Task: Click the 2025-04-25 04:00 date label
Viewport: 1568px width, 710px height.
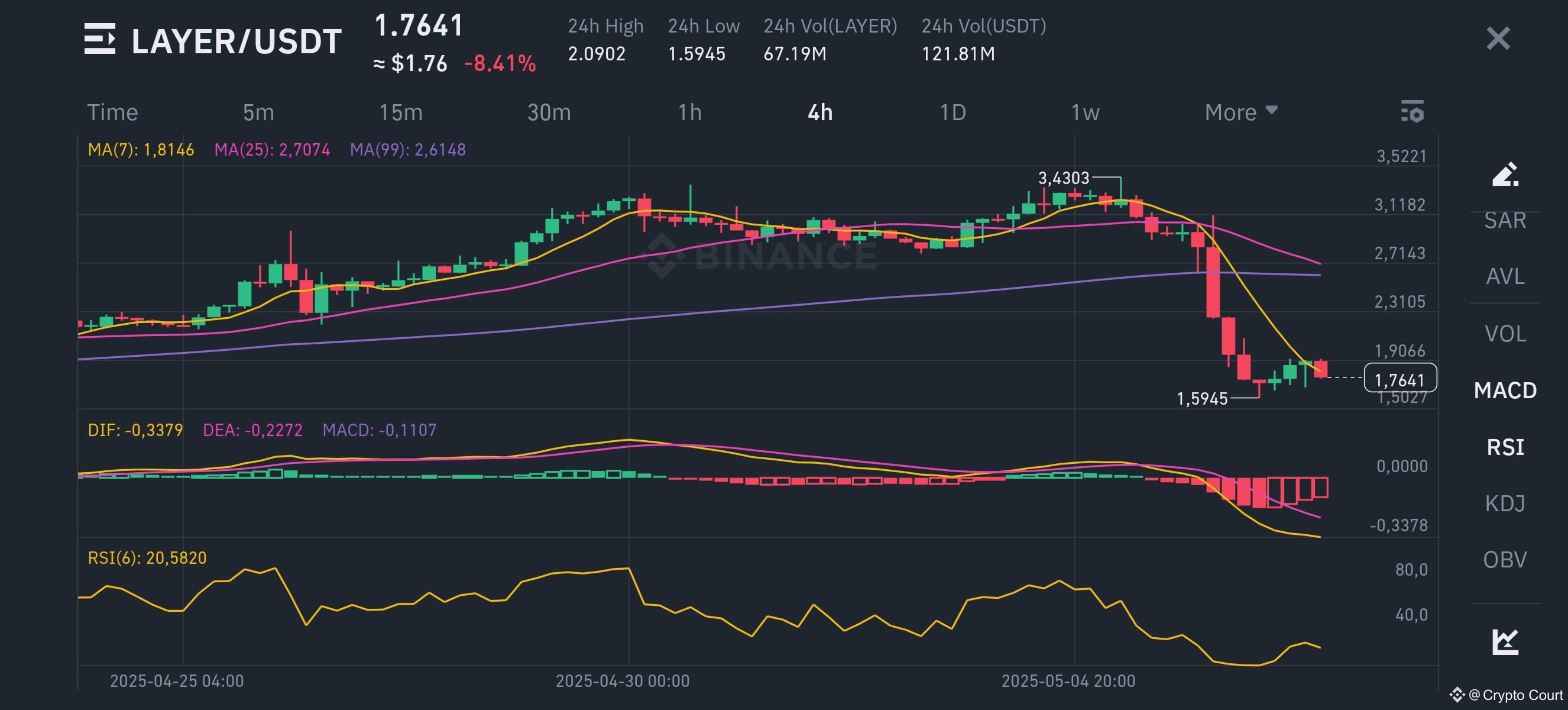Action: 177,681
